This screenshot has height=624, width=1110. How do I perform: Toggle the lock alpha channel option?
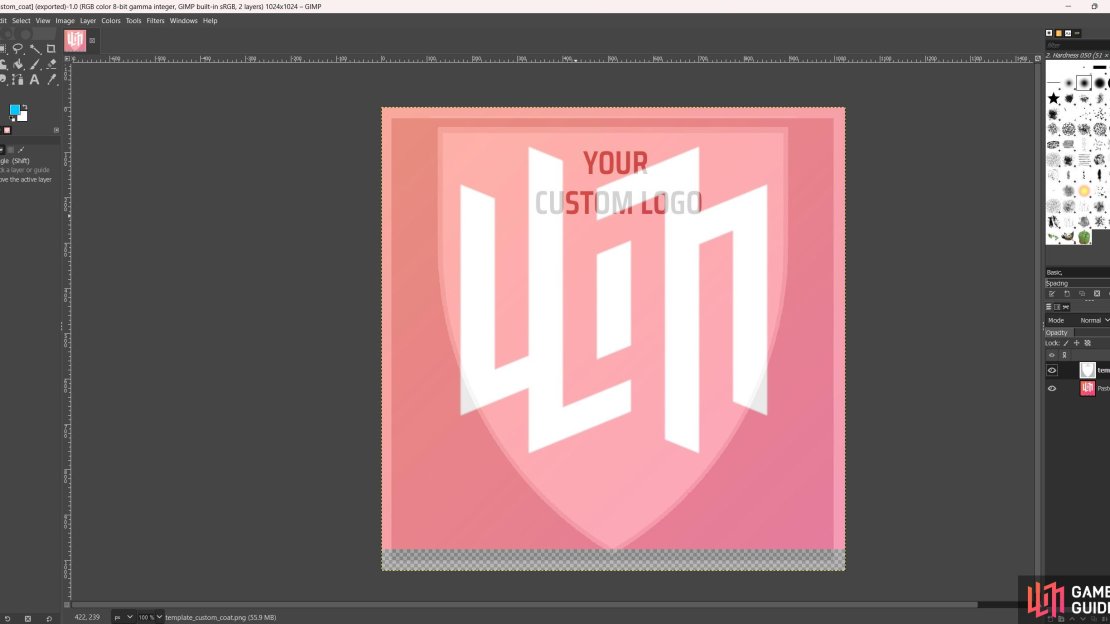pos(1088,344)
